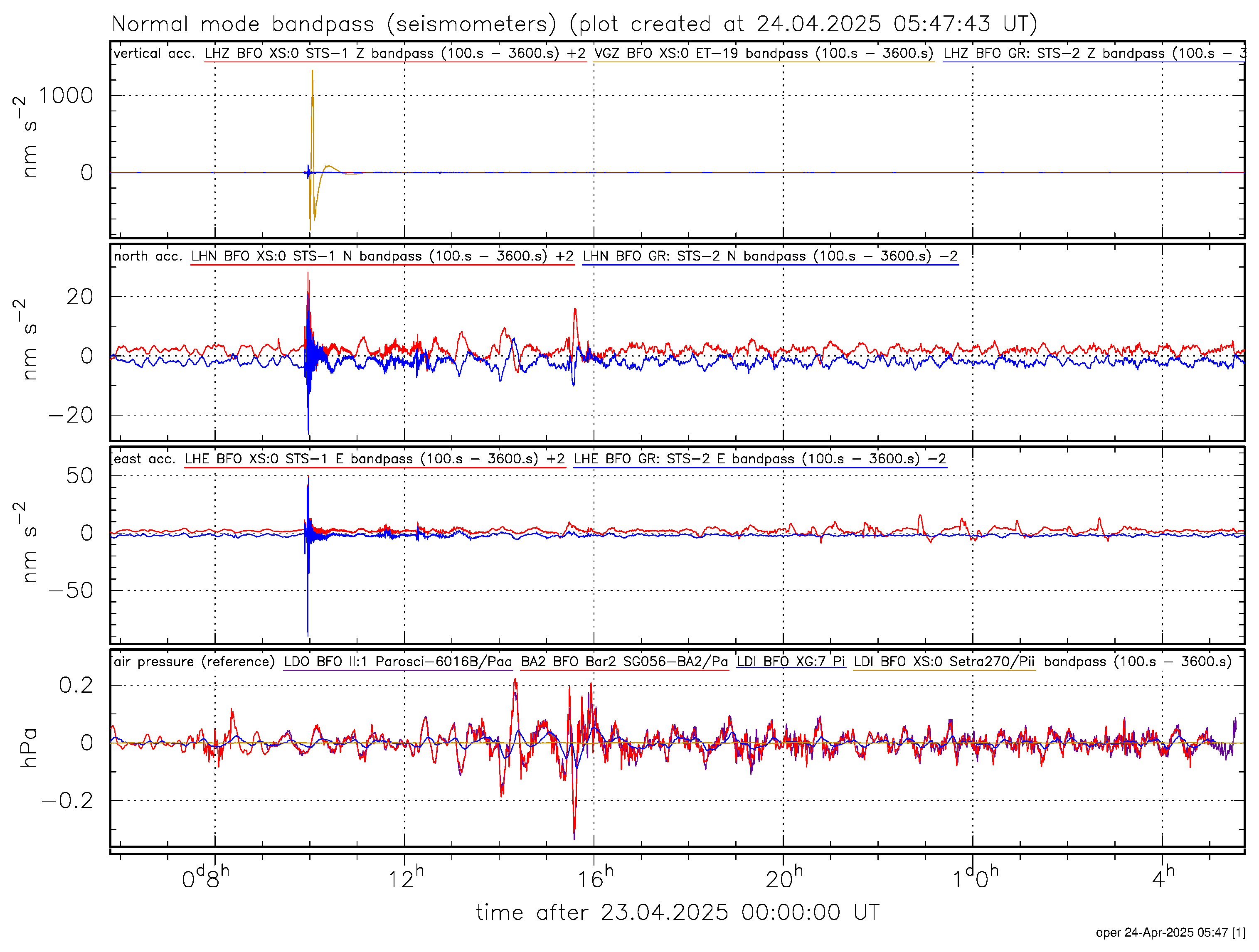Click the large orange spike in vertical panel
The image size is (1259, 952).
(312, 150)
